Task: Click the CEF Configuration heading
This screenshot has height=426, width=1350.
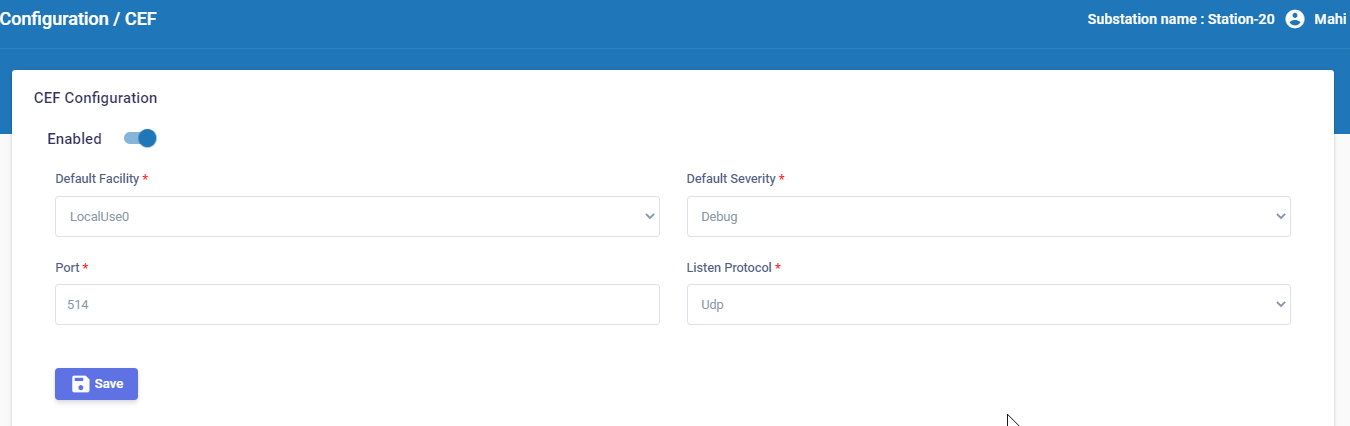Action: [x=95, y=98]
